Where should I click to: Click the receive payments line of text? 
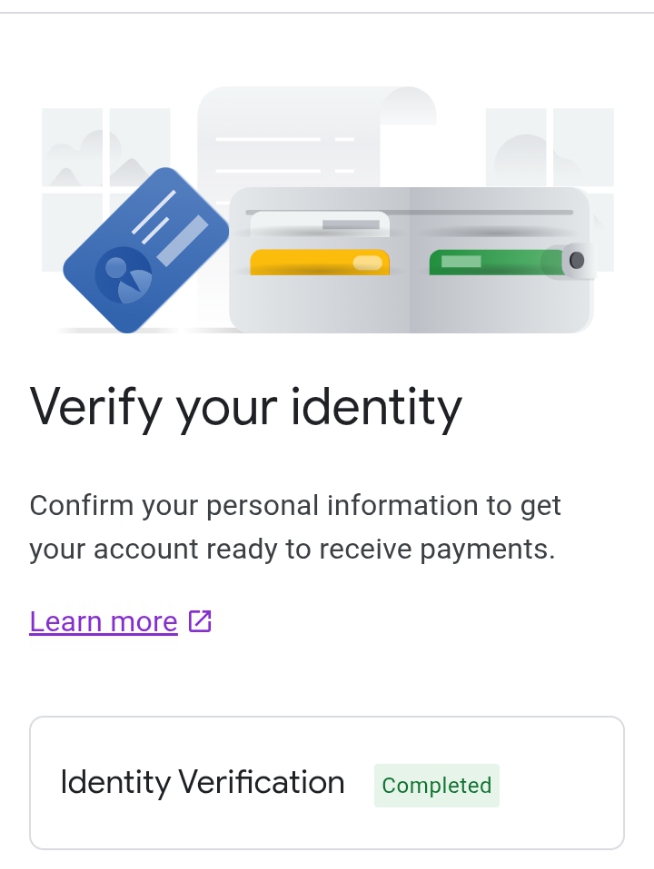[x=291, y=550]
